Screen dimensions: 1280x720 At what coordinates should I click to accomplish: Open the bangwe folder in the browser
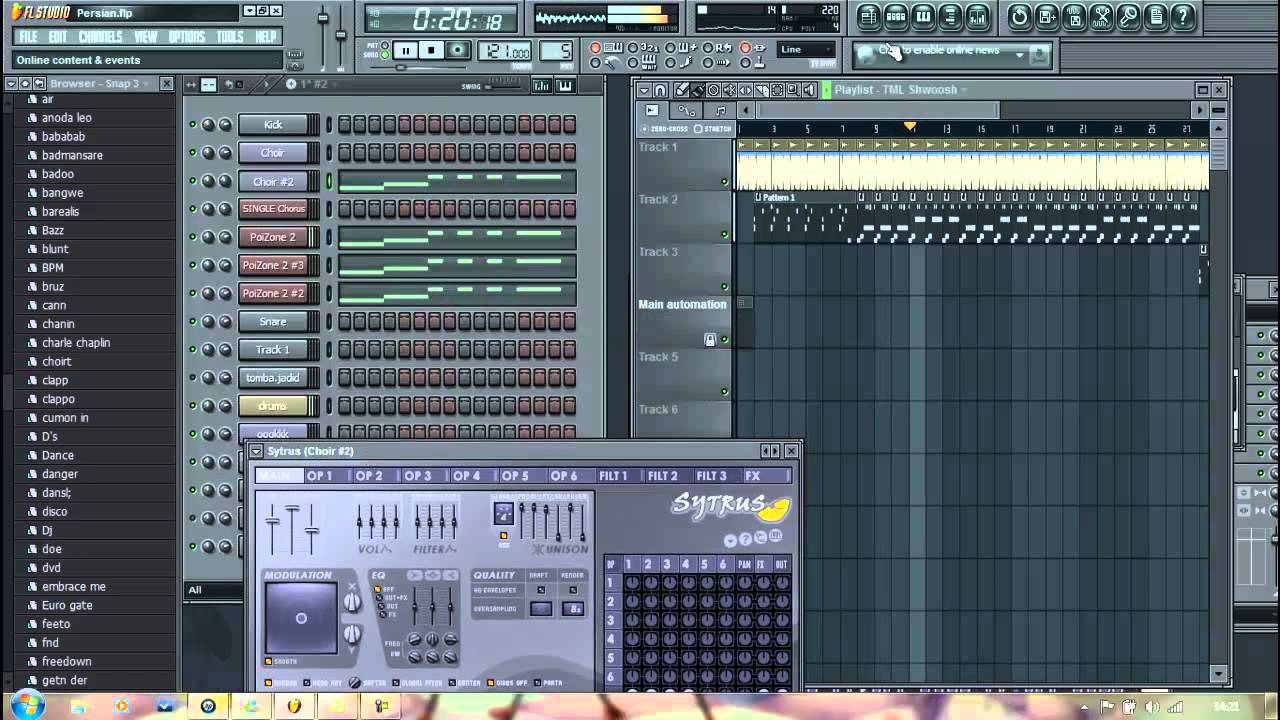62,193
